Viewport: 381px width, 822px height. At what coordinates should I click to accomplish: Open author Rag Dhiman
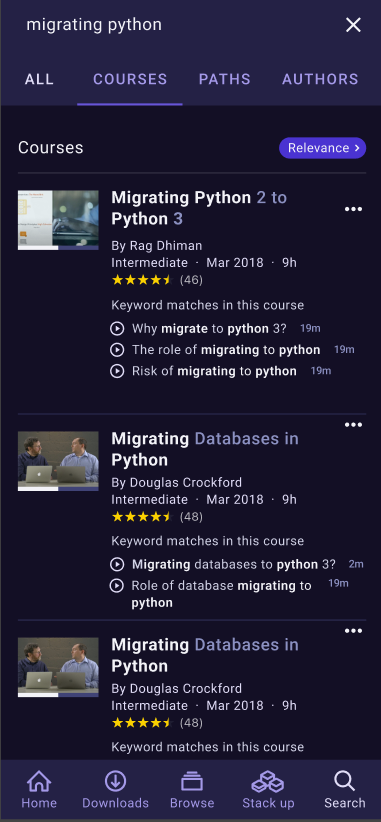pos(157,245)
